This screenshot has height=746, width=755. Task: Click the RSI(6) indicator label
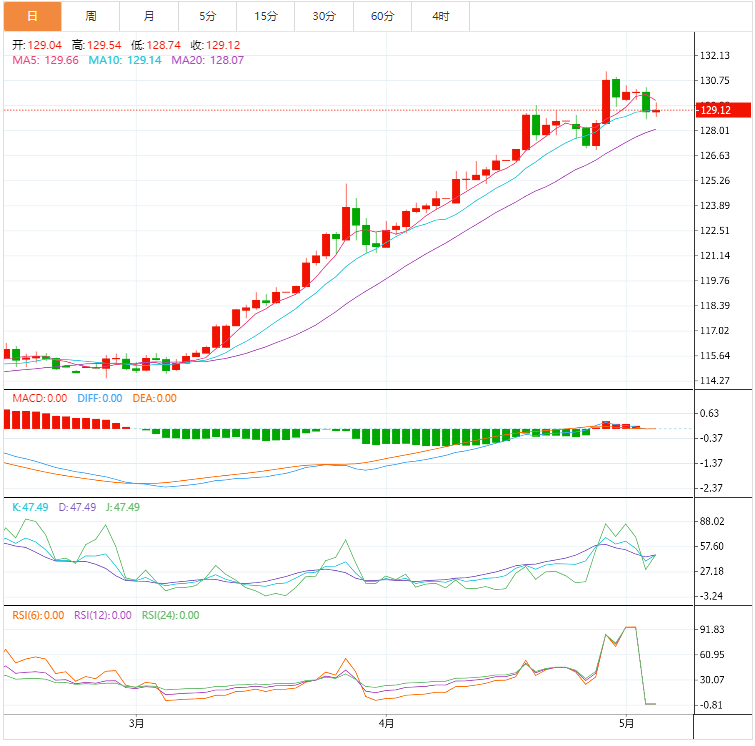[x=38, y=615]
